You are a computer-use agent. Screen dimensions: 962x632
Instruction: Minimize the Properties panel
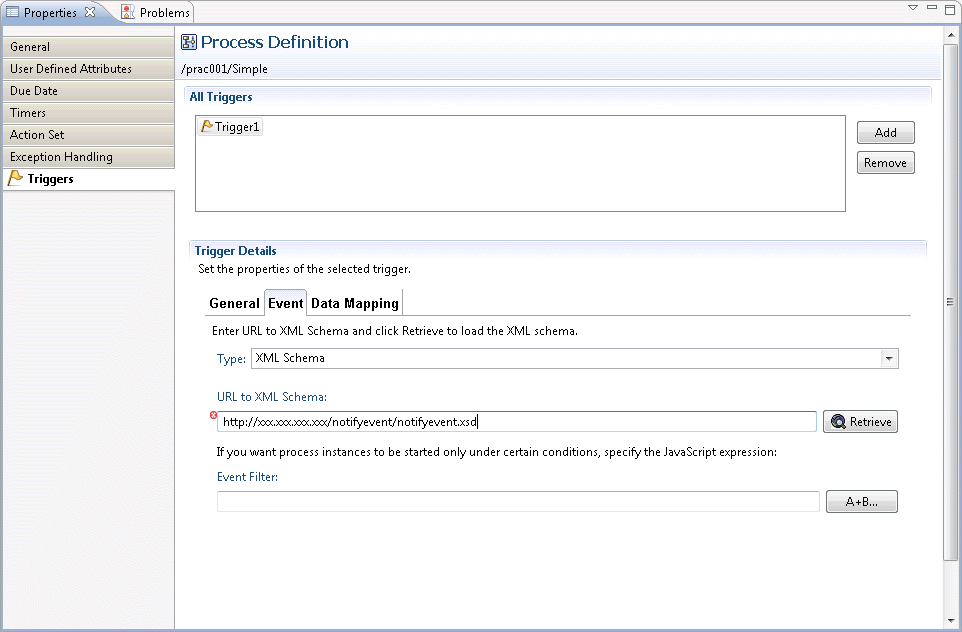[x=932, y=7]
